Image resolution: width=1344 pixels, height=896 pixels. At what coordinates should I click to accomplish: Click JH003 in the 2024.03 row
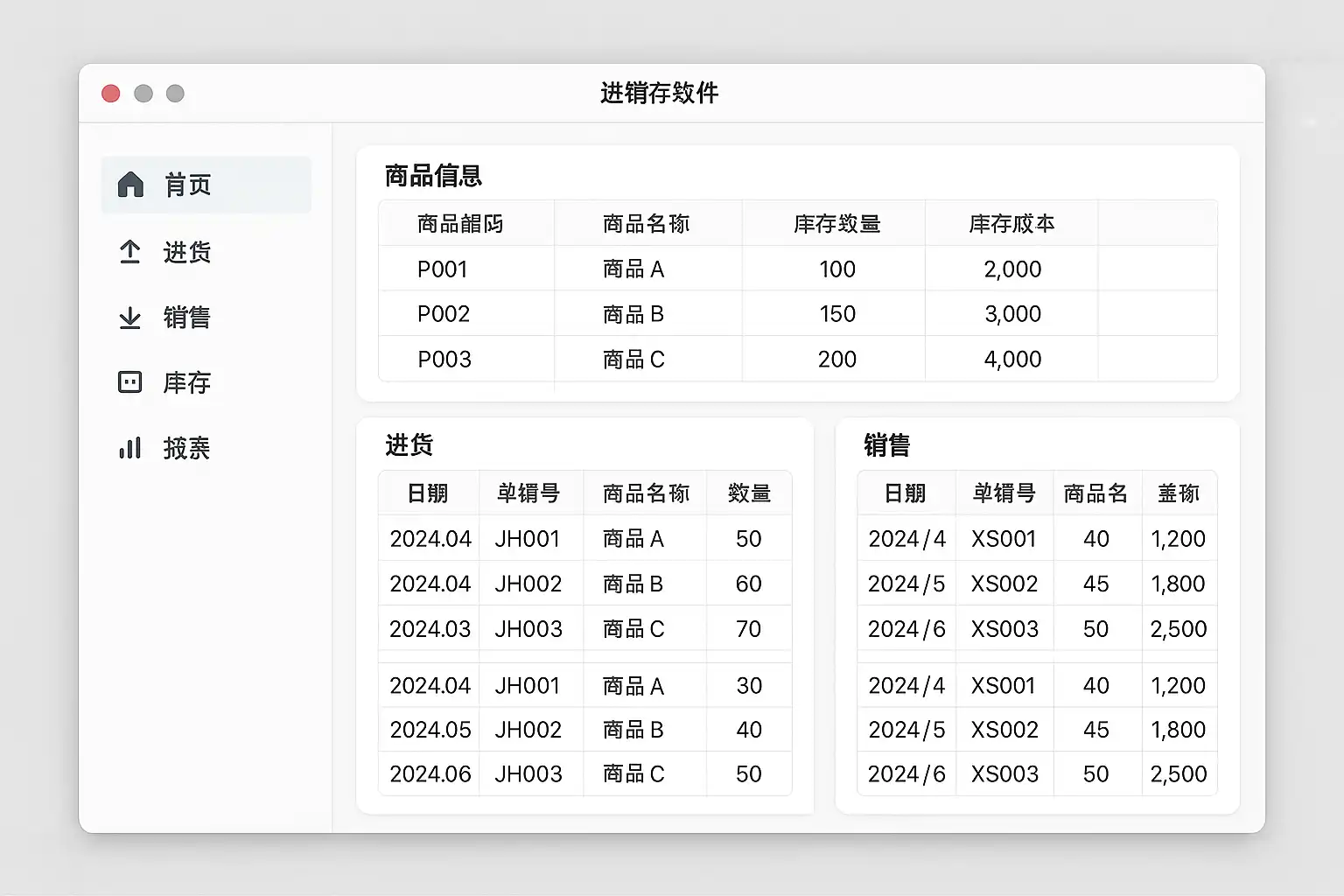[x=528, y=629]
